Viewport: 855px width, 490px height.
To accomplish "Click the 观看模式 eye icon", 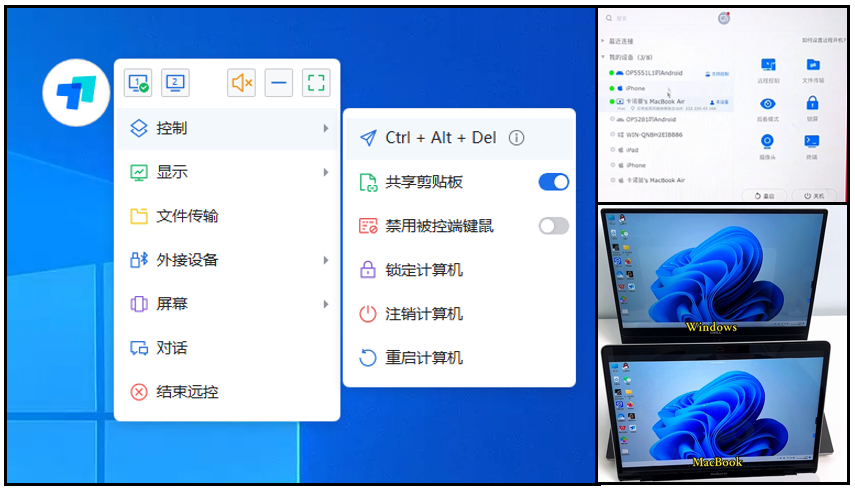I will click(x=768, y=106).
